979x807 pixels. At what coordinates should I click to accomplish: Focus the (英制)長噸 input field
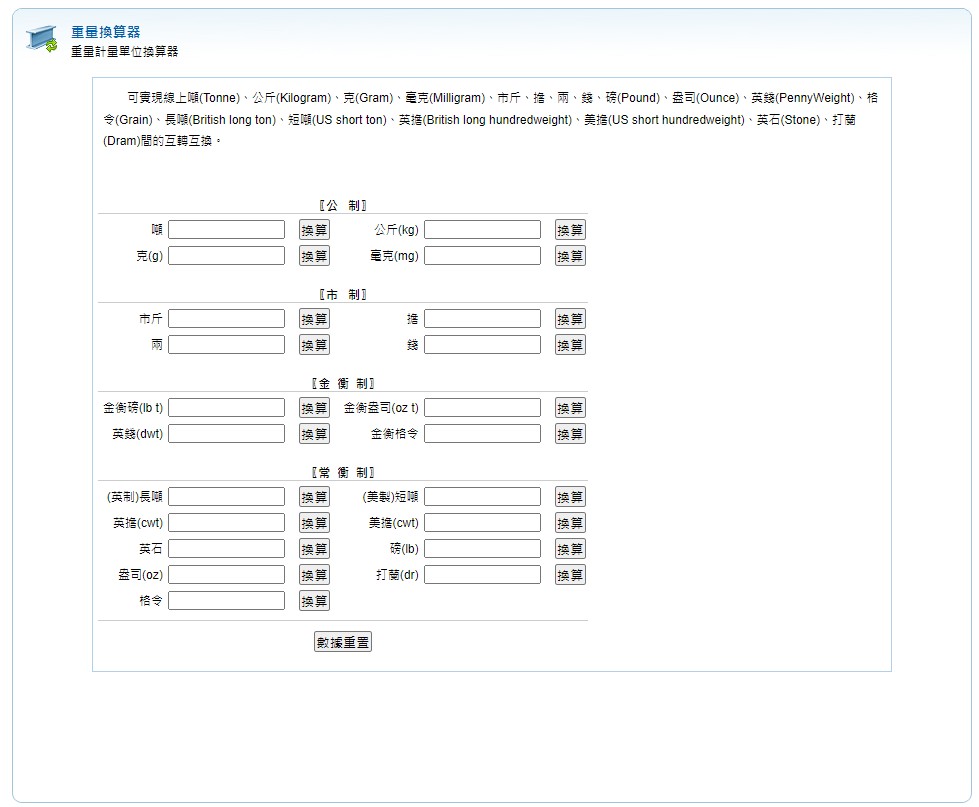pos(227,497)
